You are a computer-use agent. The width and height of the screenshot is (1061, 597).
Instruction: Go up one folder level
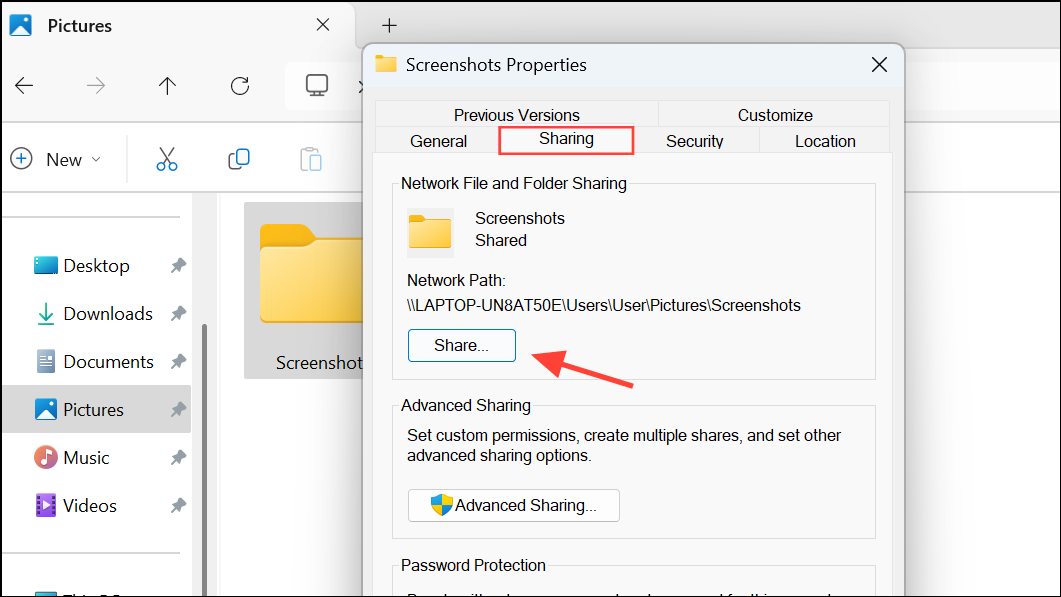[x=167, y=86]
